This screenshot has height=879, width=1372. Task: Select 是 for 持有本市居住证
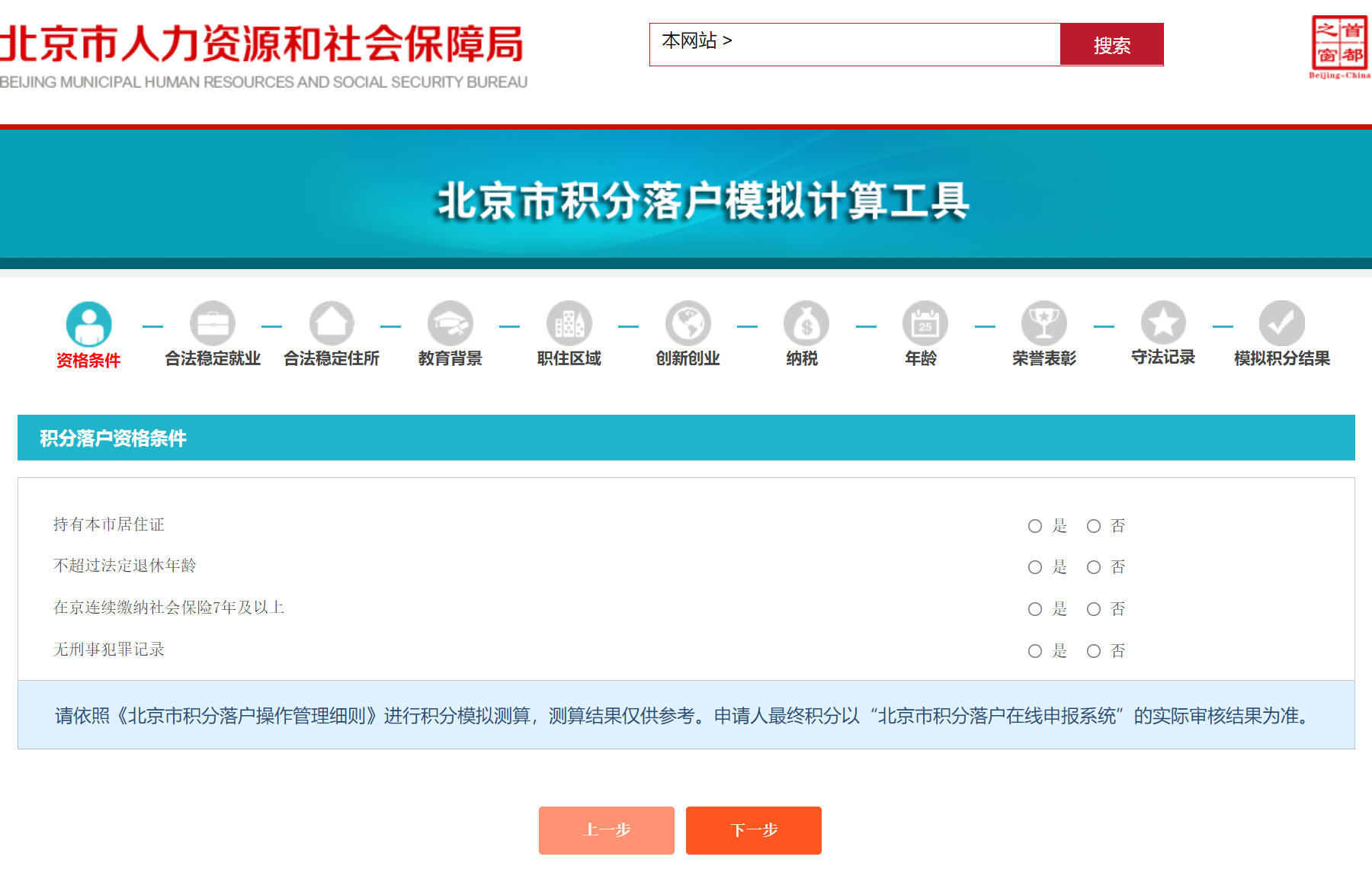1035,526
